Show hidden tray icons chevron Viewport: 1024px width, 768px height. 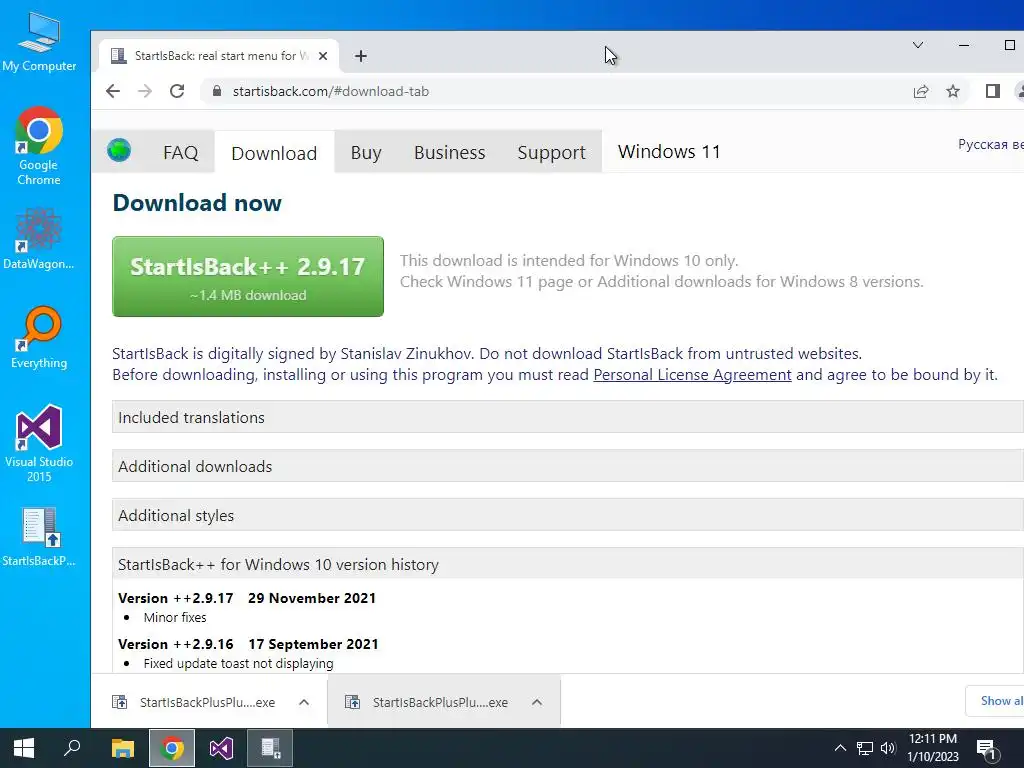840,748
